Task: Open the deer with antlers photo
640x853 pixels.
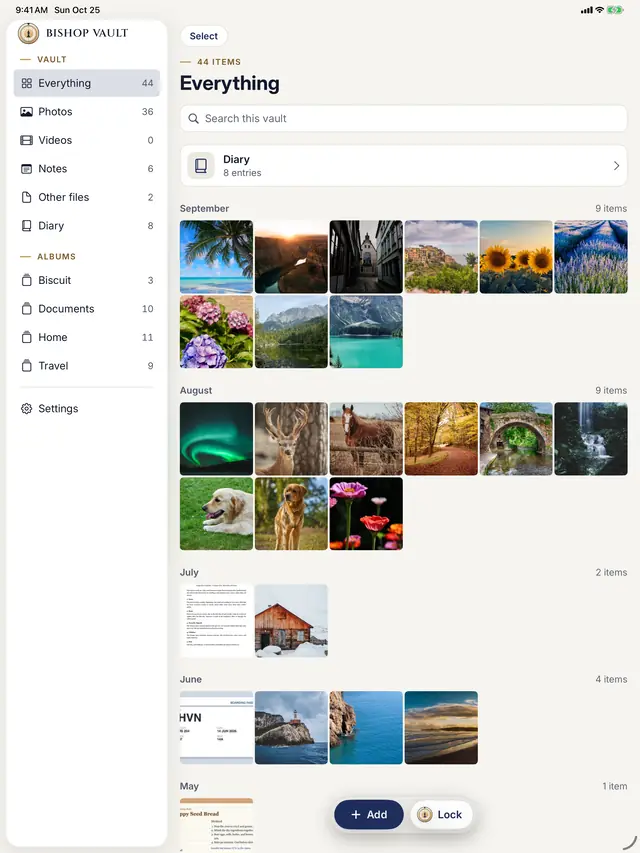Action: [x=291, y=438]
